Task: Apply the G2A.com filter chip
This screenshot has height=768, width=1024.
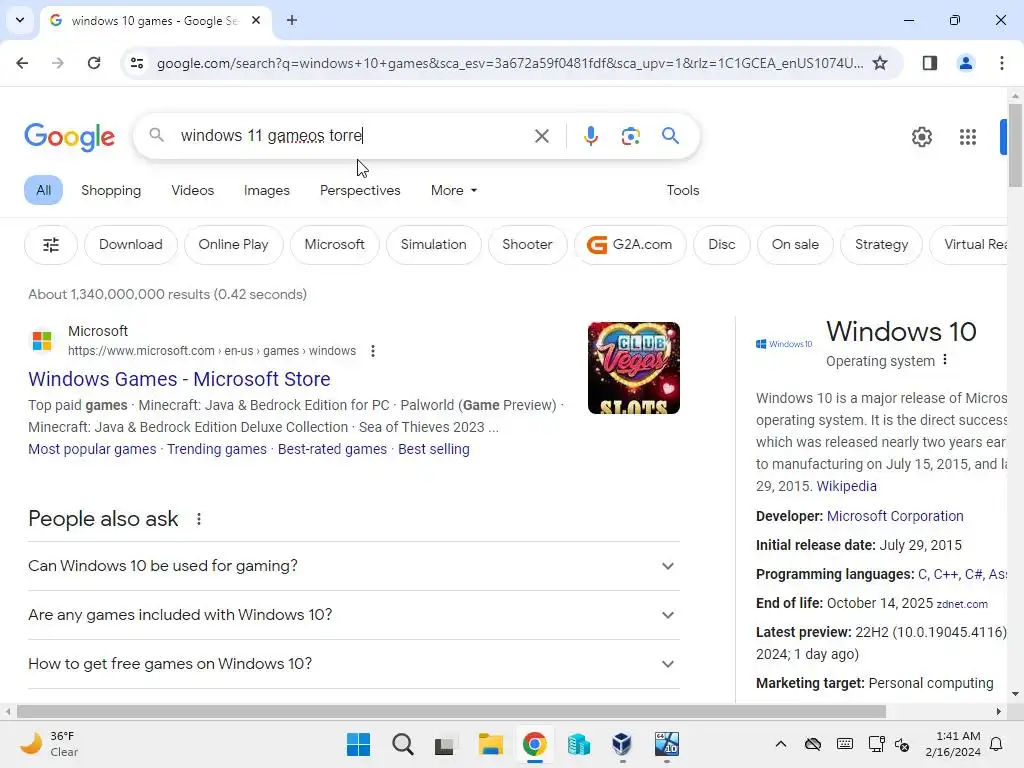Action: (630, 245)
